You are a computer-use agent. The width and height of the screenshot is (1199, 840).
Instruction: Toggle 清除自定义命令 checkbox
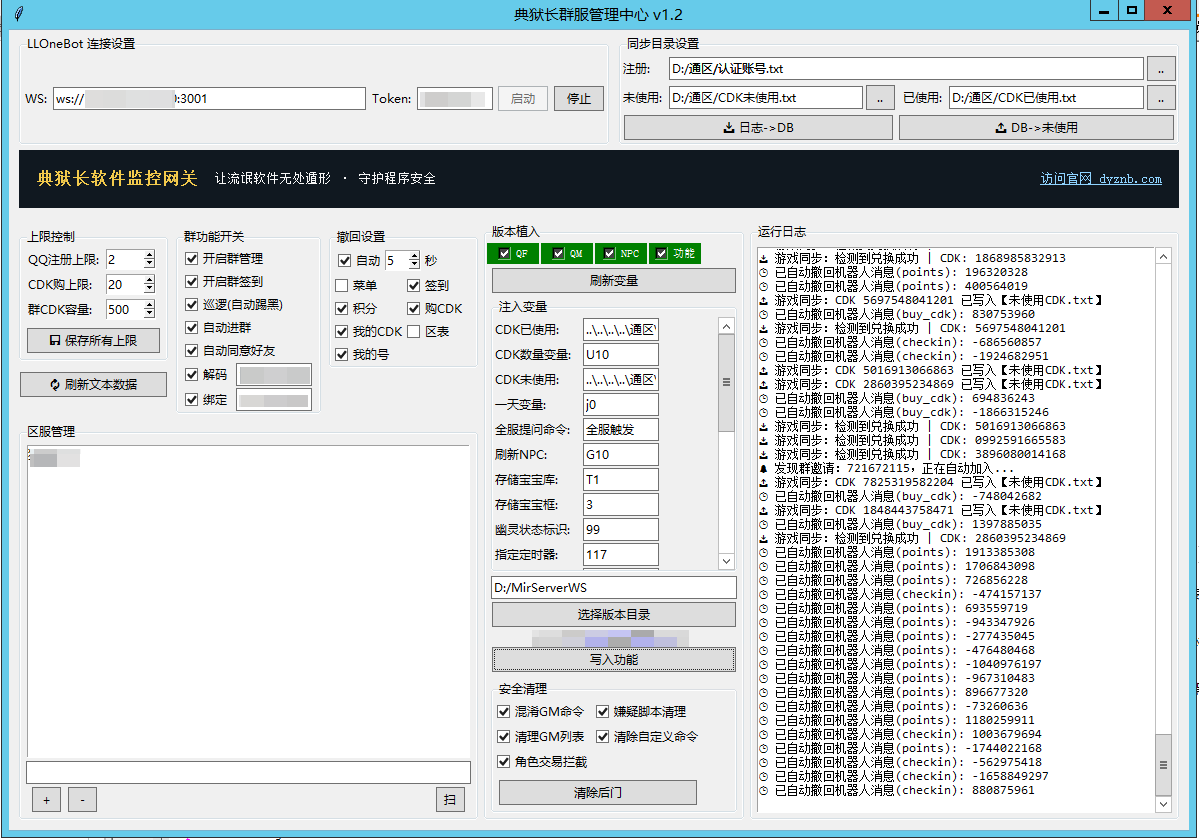[603, 737]
